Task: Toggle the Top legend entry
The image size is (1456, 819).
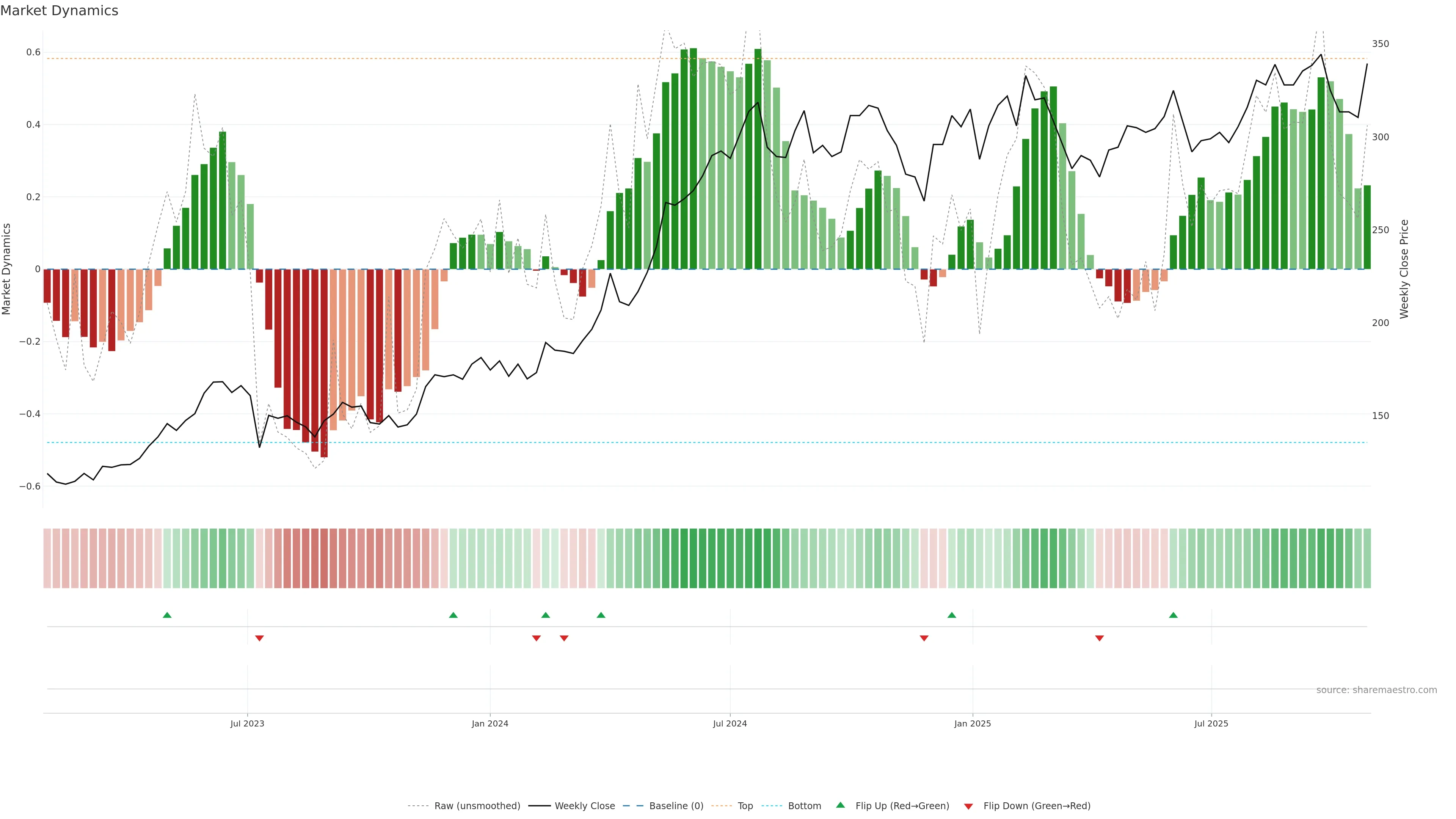Action: tap(745, 805)
